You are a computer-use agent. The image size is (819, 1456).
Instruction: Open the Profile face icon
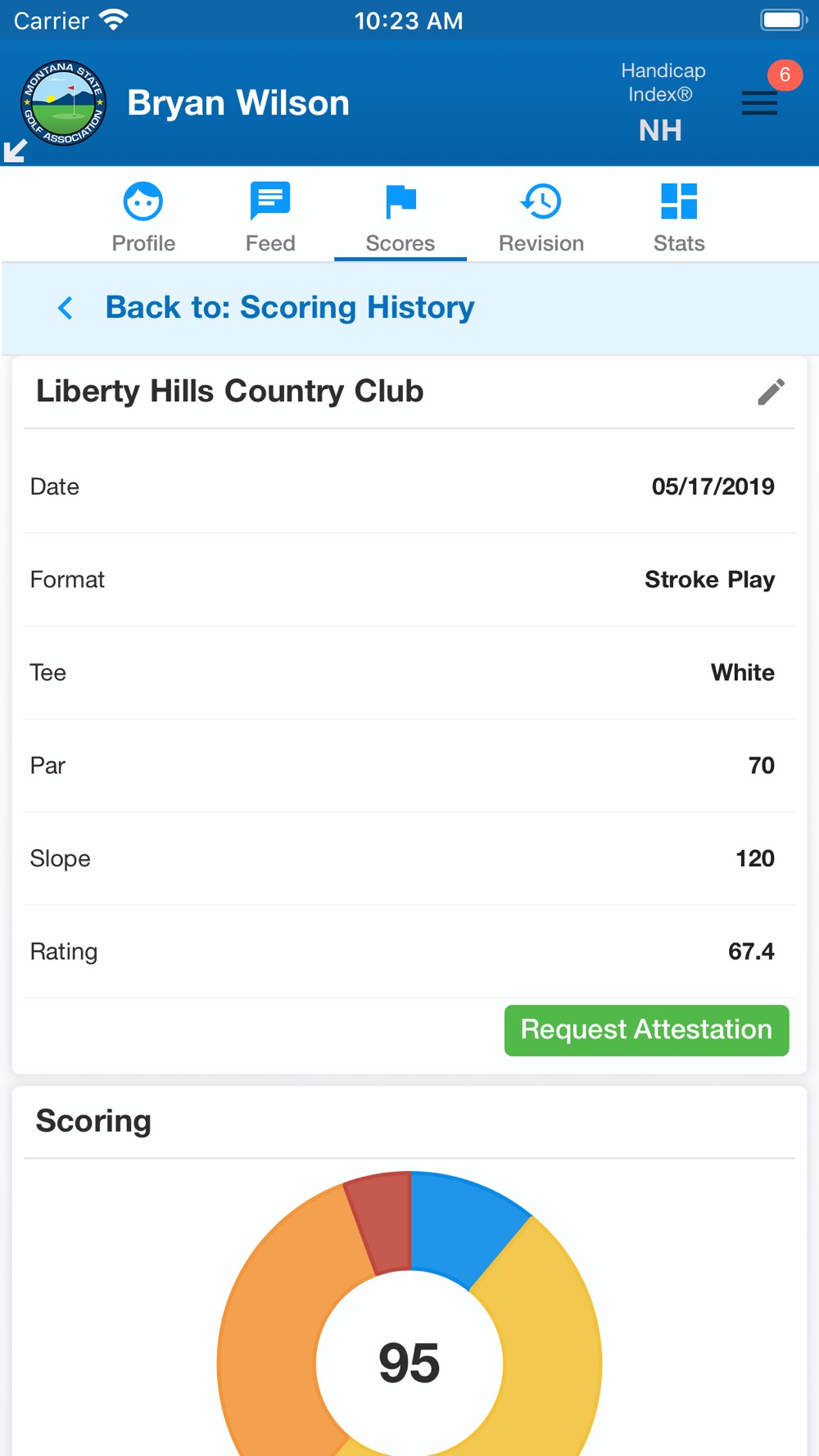143,201
